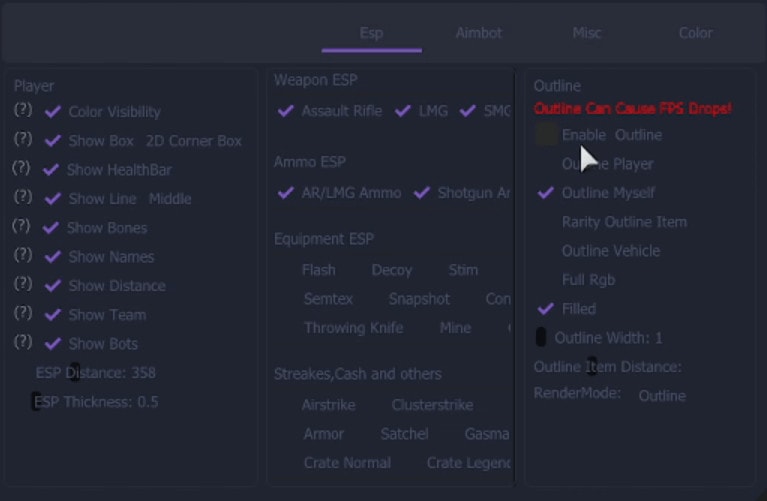Click the ESP Distance slider handle
The image size is (767, 501).
pyautogui.click(x=75, y=372)
